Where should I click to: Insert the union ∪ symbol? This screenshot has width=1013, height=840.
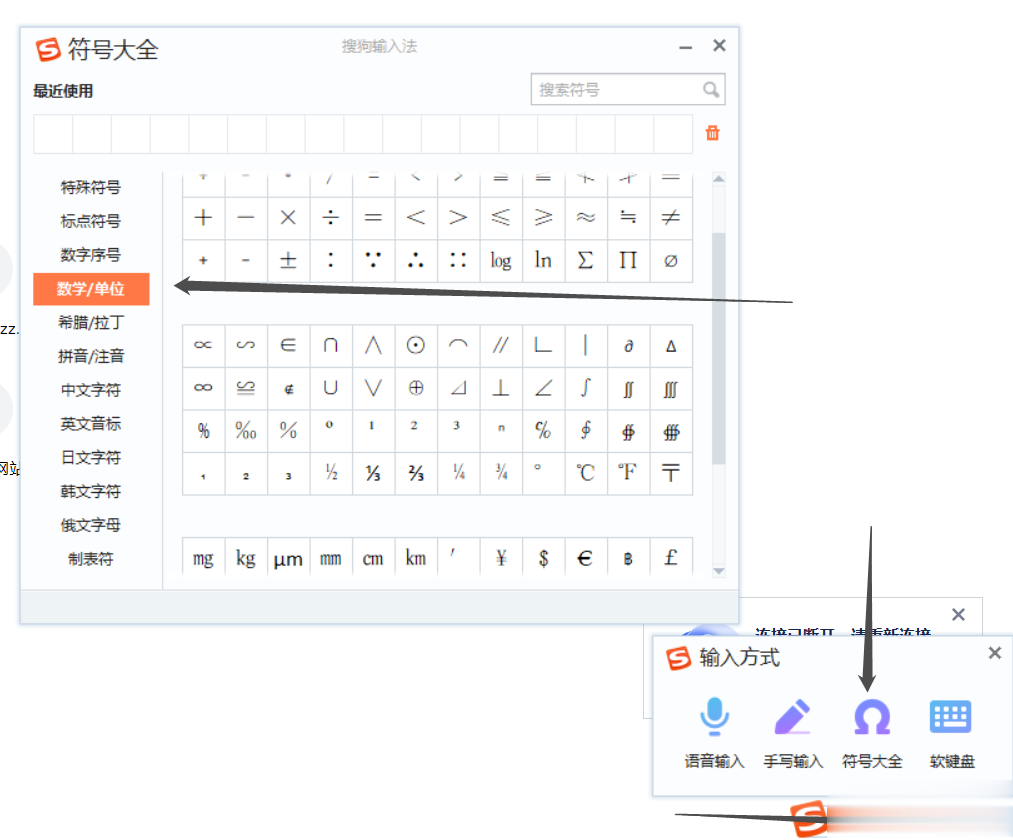331,388
